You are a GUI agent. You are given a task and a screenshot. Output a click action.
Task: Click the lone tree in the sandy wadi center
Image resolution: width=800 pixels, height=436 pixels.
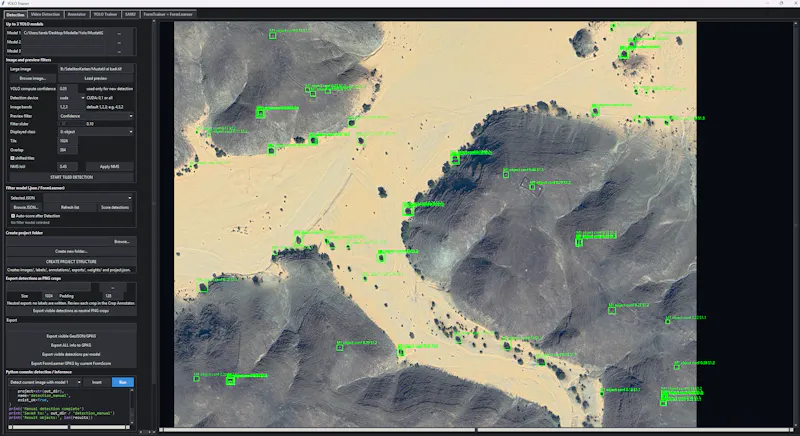(x=382, y=192)
